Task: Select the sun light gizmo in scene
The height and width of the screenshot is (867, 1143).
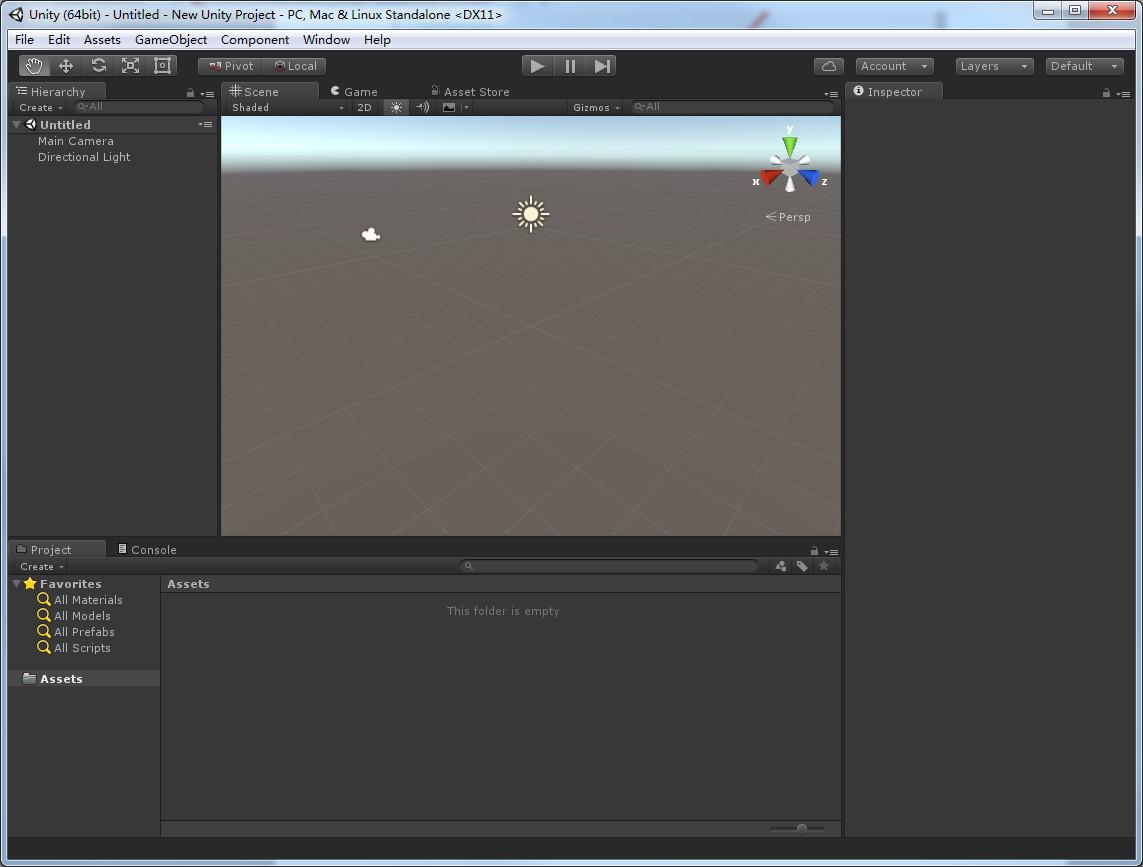Action: [531, 214]
